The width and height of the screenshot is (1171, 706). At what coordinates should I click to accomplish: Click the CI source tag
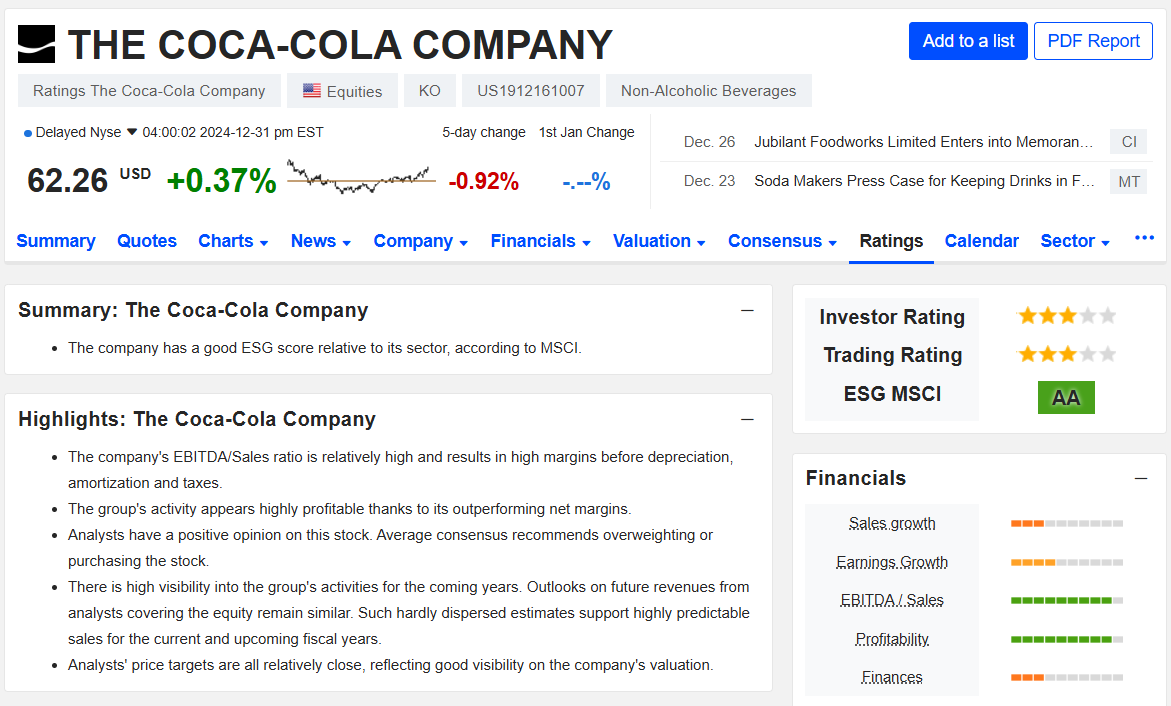pyautogui.click(x=1128, y=142)
